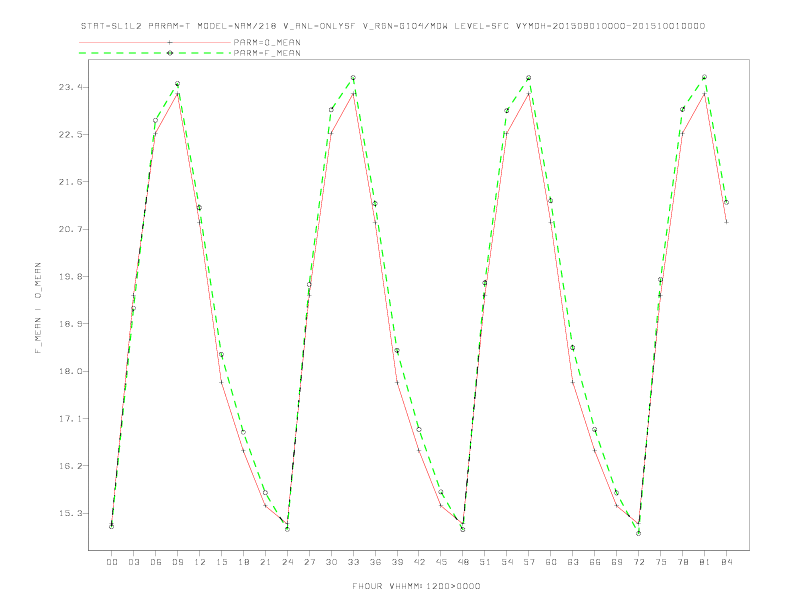Click the y-axis tick value 17.1
This screenshot has width=792, height=612.
[70, 419]
